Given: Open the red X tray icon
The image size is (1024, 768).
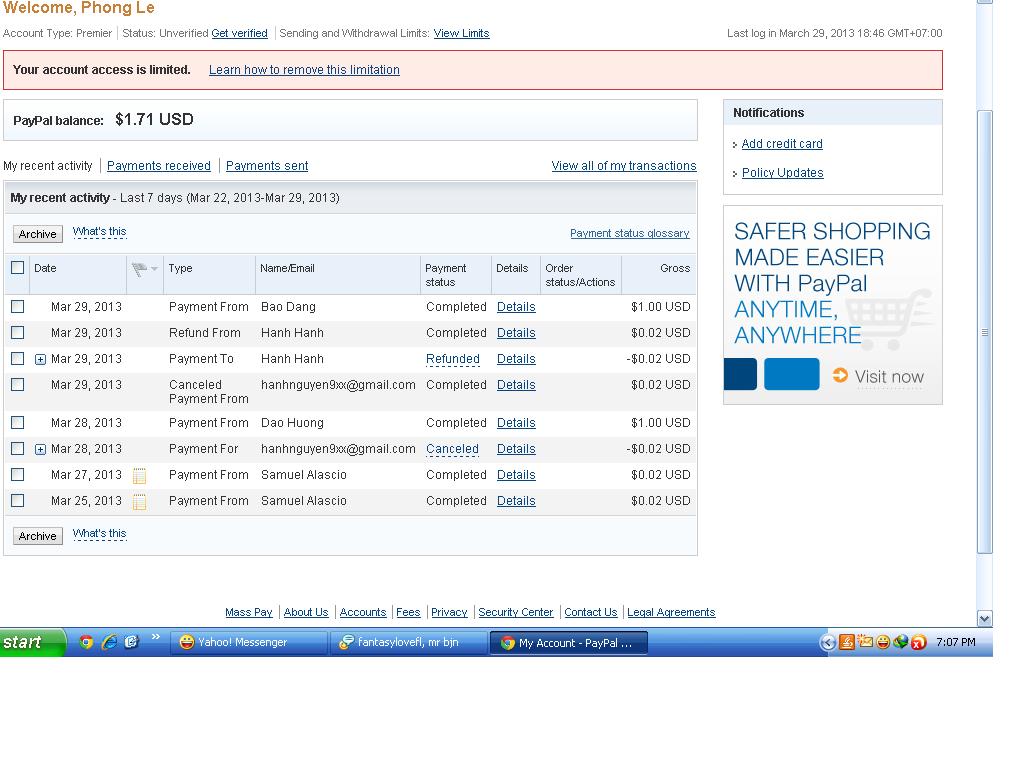Looking at the screenshot, I should click(918, 643).
